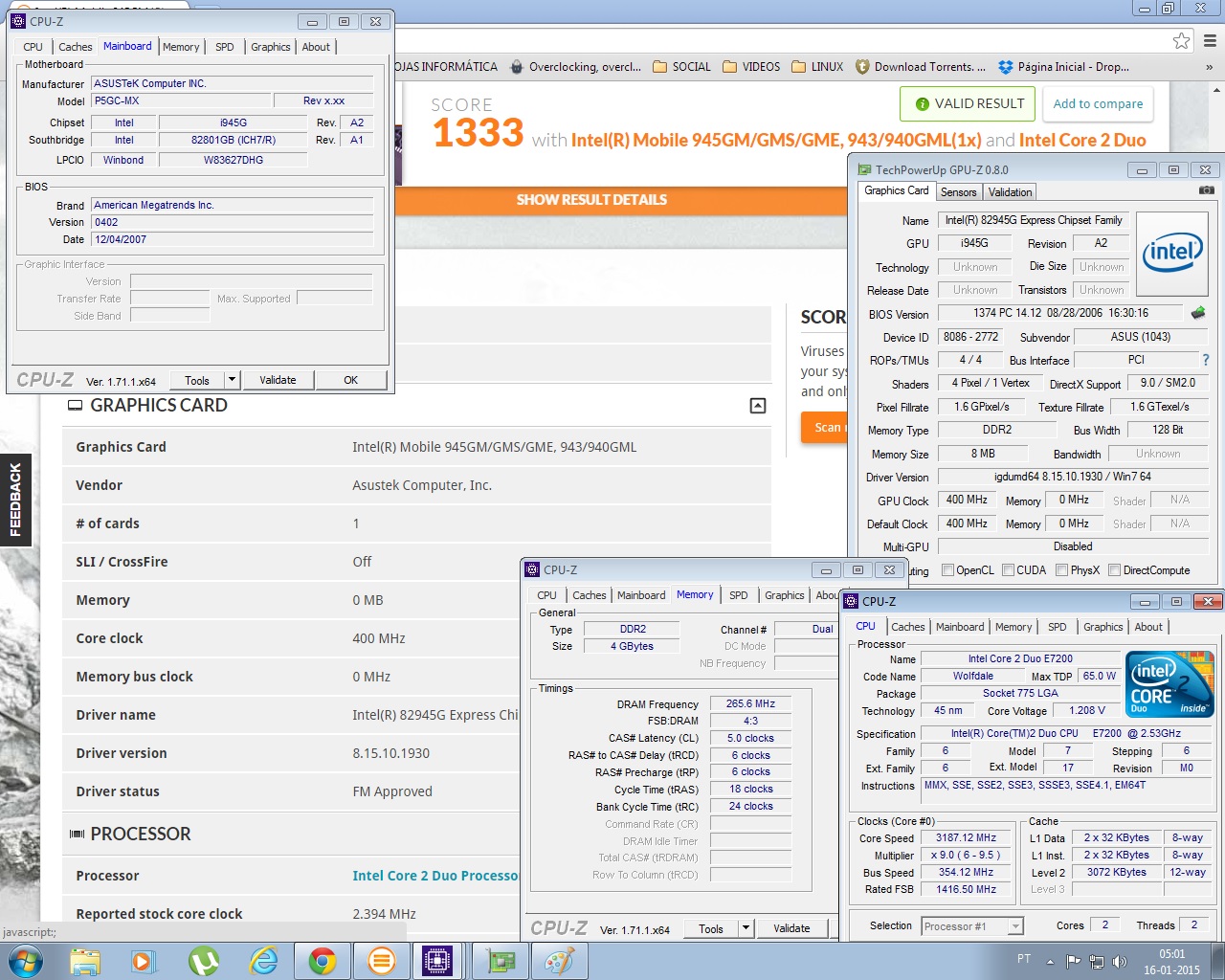The image size is (1225, 980).
Task: Open Internet Explorer from taskbar
Action: click(263, 961)
